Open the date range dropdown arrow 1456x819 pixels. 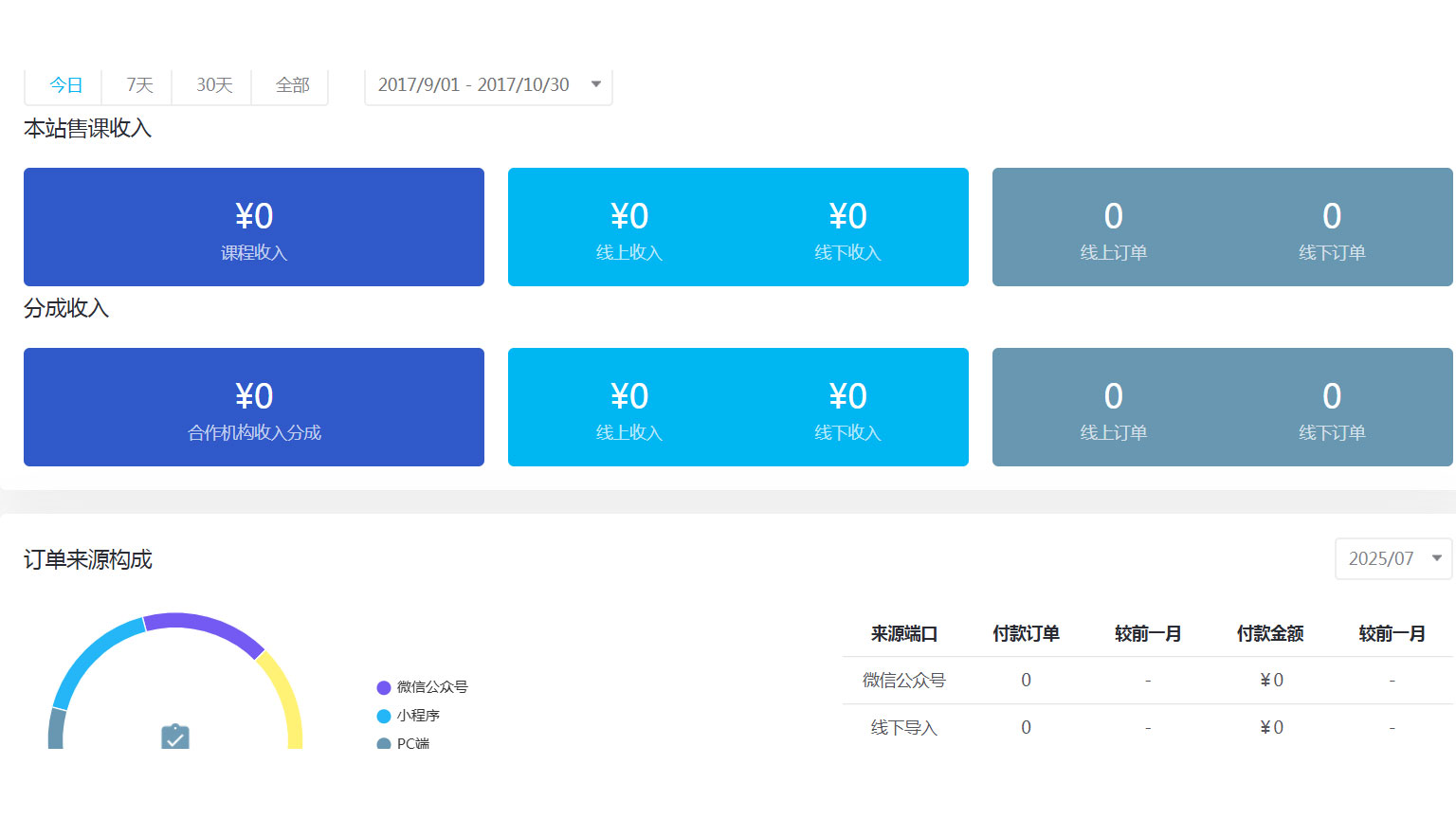pyautogui.click(x=596, y=84)
